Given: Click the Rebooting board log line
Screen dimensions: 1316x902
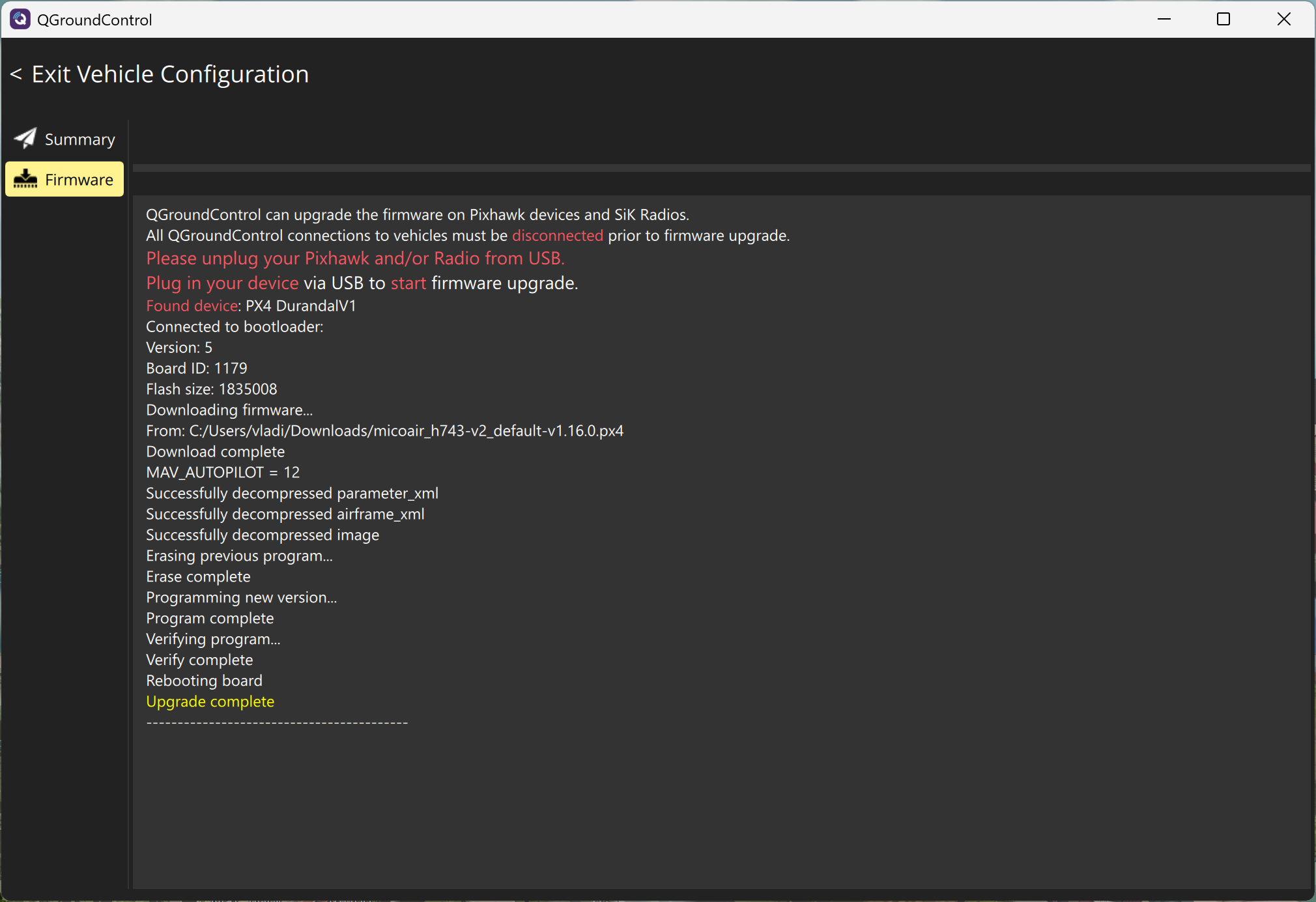Looking at the screenshot, I should click(204, 681).
